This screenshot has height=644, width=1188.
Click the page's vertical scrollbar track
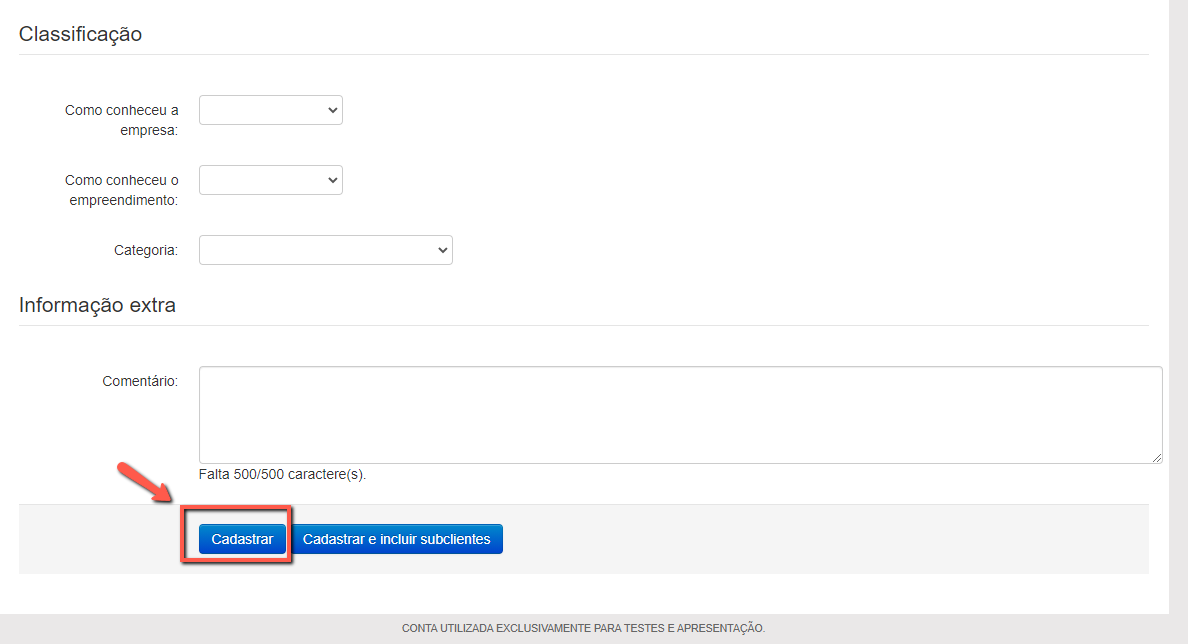pyautogui.click(x=1178, y=300)
